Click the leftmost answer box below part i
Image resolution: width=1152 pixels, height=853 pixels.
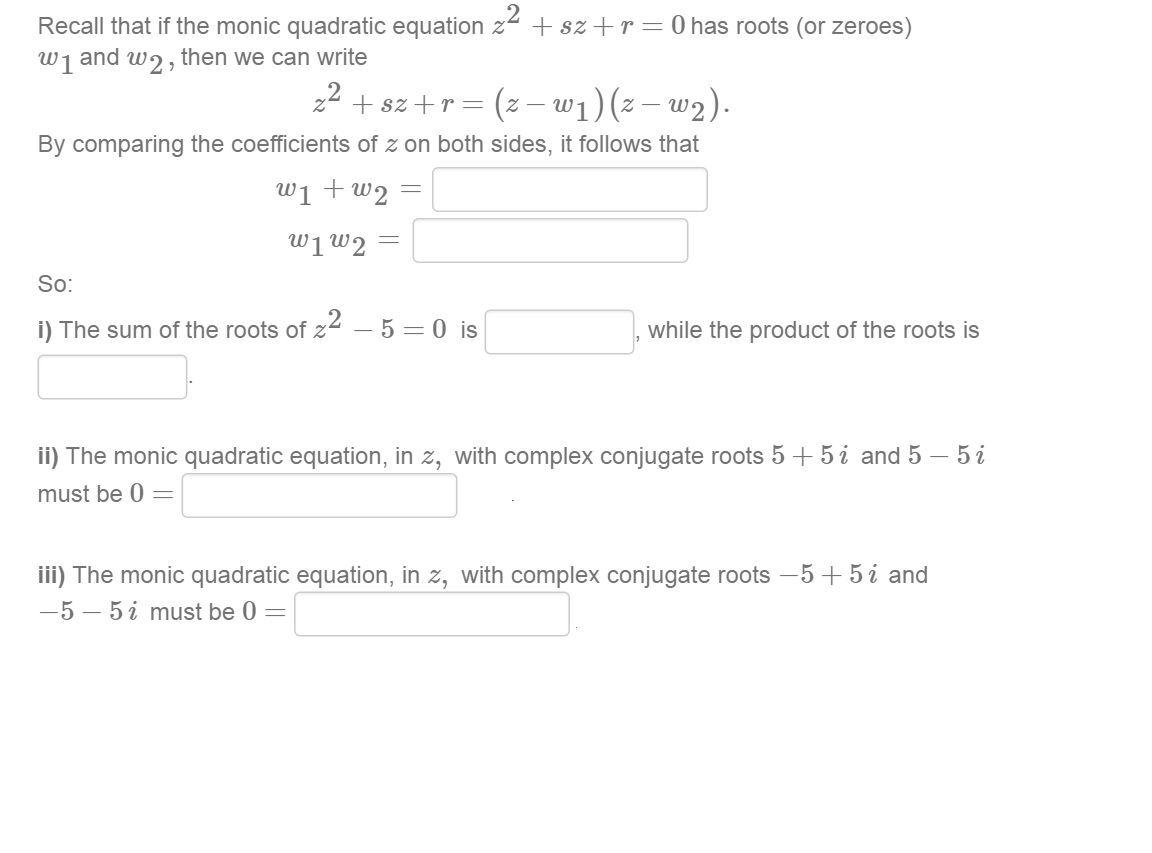pyautogui.click(x=111, y=375)
